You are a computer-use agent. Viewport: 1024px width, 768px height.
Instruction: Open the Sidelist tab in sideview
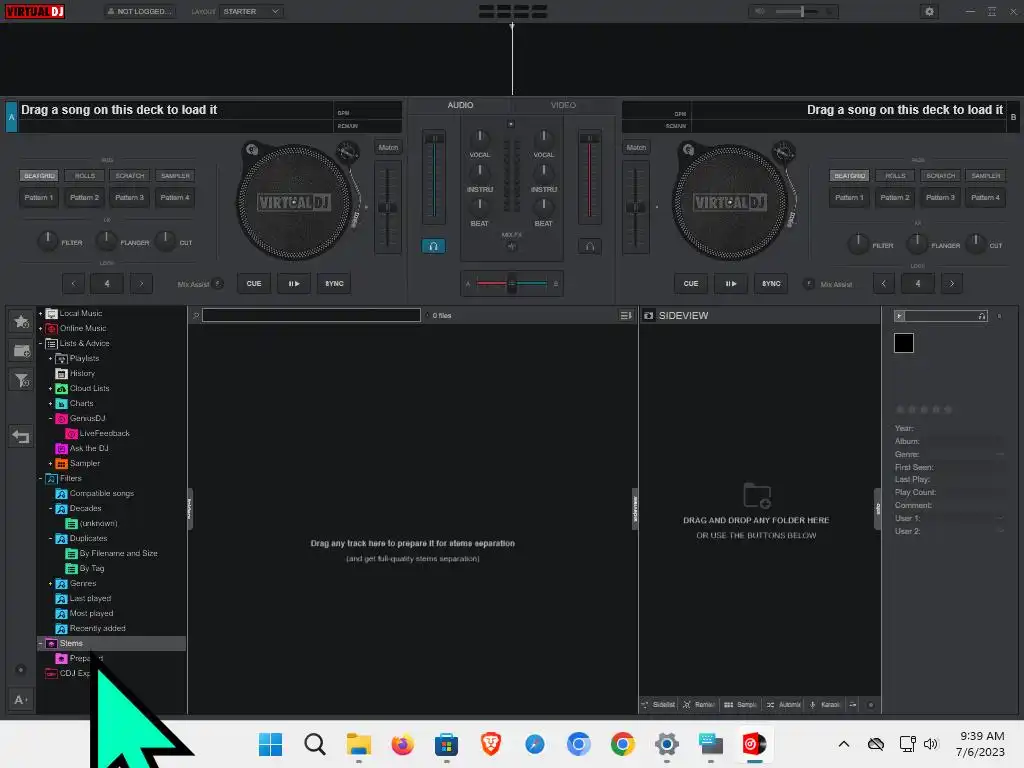point(658,705)
